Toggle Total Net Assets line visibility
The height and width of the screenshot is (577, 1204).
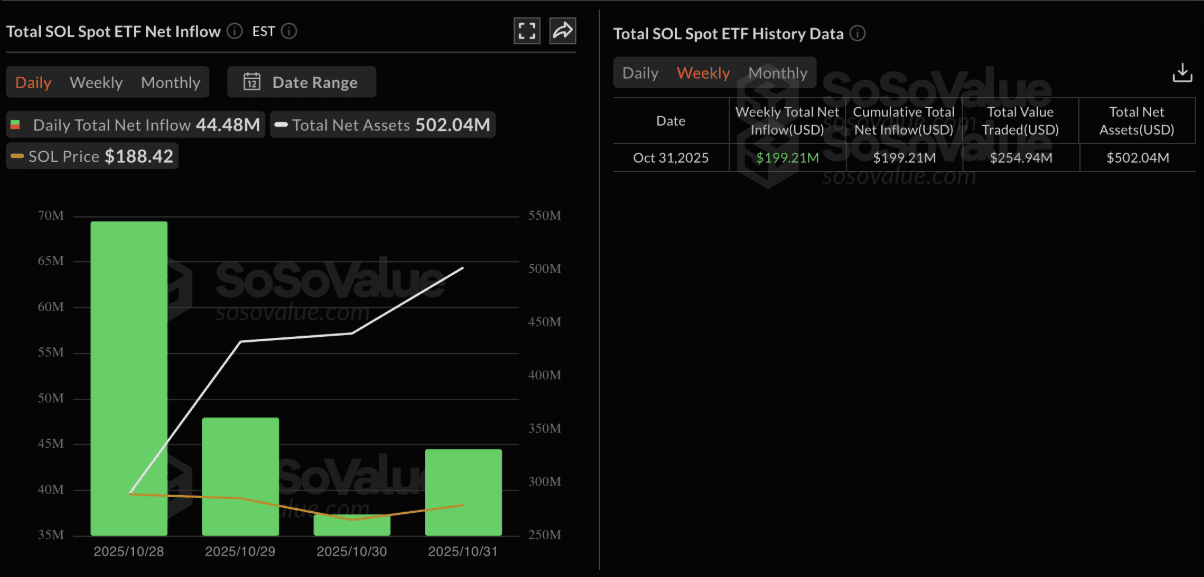(382, 125)
